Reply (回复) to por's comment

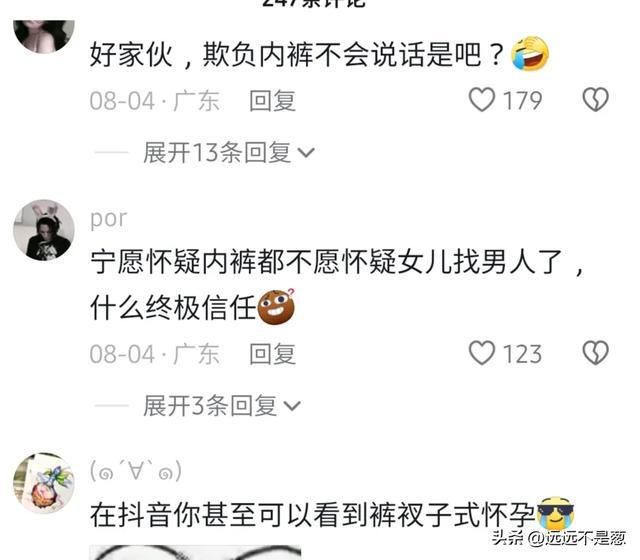272,353
